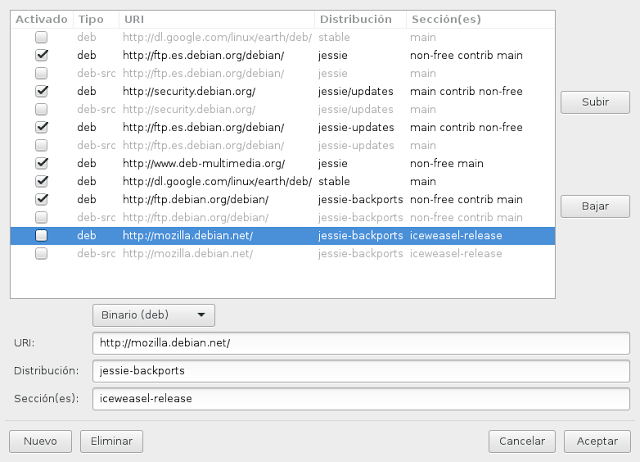Confirm with the Aceptar button
The image size is (640, 462).
point(597,441)
